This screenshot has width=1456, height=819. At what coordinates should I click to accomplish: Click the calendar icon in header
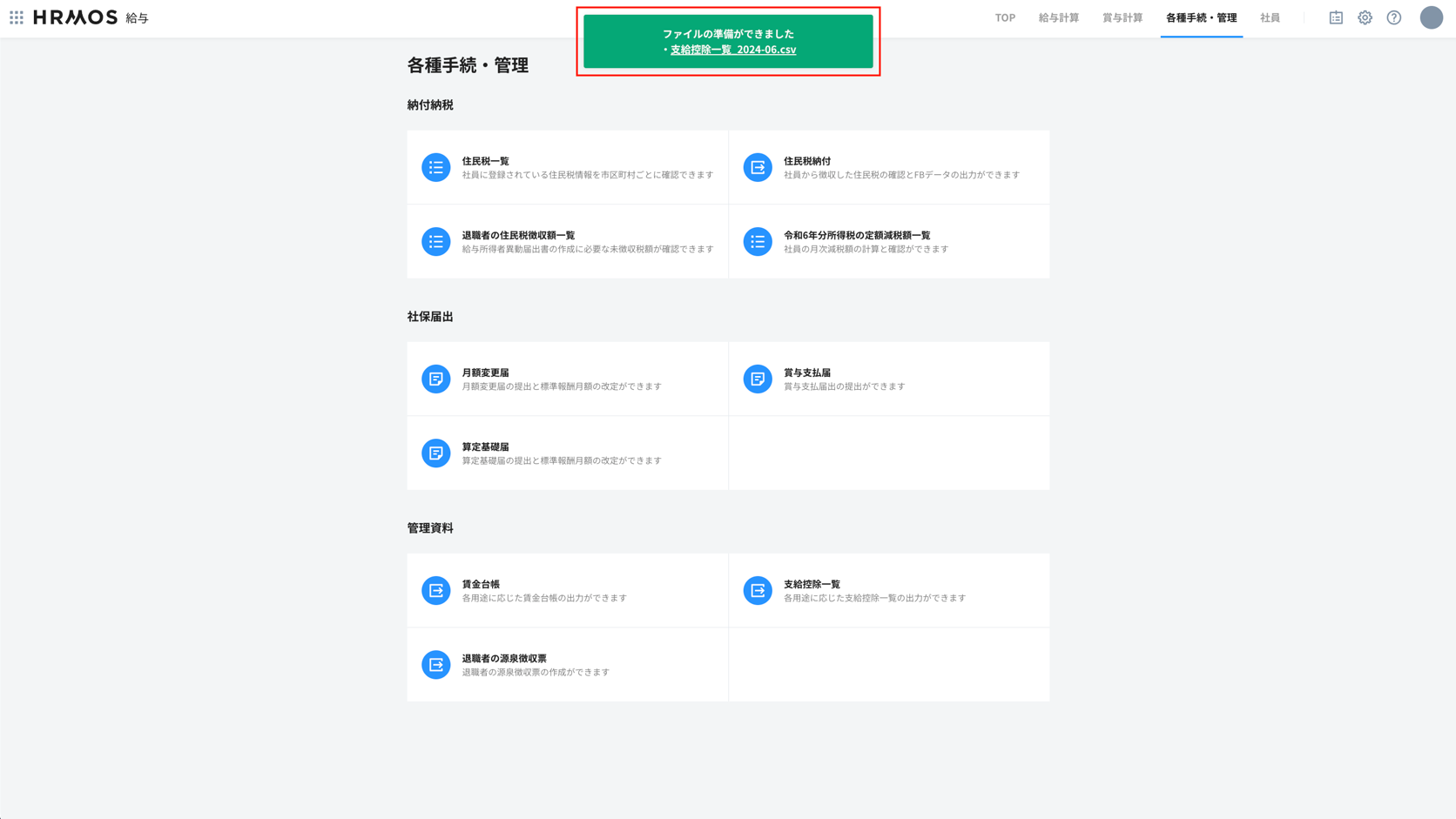[1336, 17]
